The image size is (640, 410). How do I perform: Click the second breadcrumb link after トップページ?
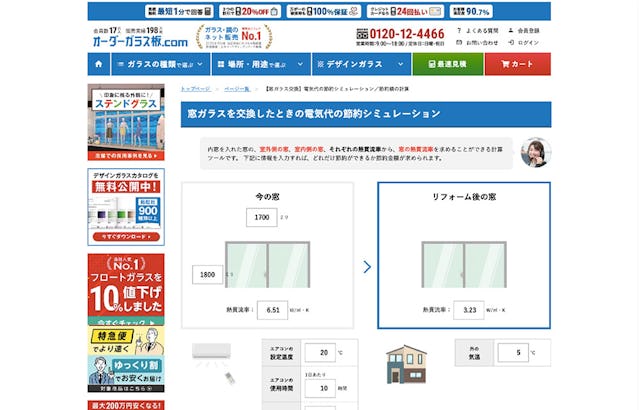click(x=237, y=89)
